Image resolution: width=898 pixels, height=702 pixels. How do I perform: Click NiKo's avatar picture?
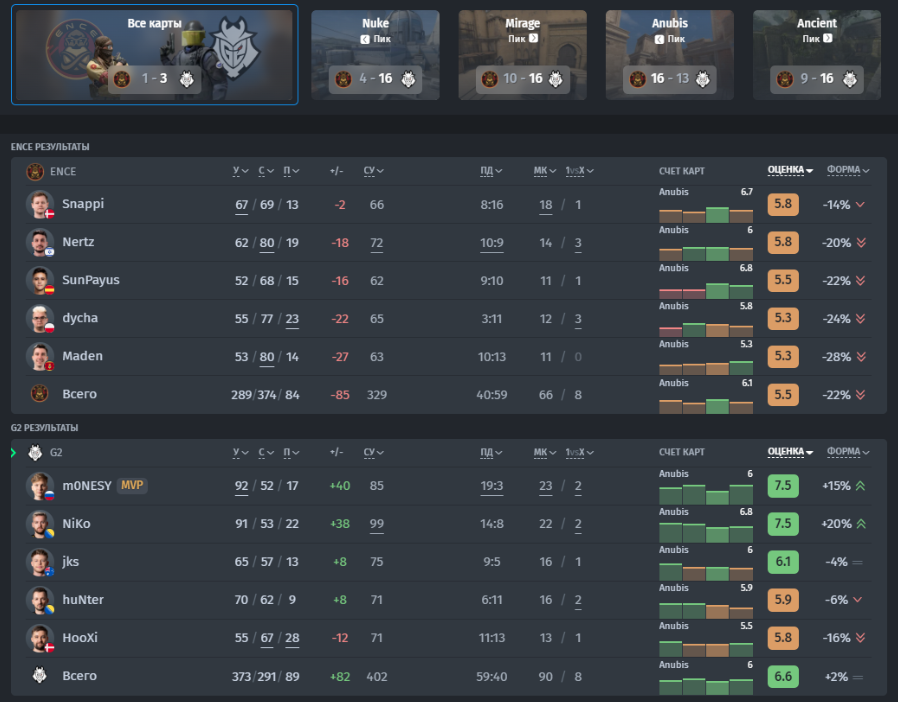pyautogui.click(x=40, y=524)
